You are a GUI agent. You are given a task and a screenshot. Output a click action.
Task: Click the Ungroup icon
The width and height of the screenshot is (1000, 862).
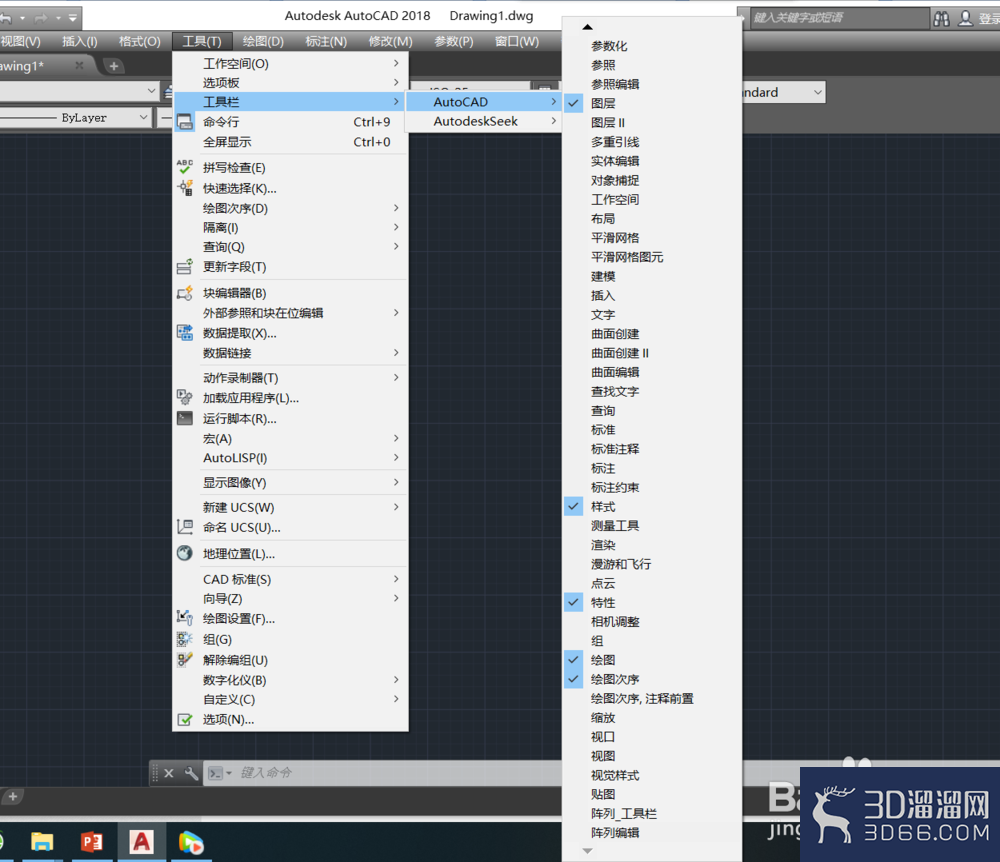pos(185,660)
